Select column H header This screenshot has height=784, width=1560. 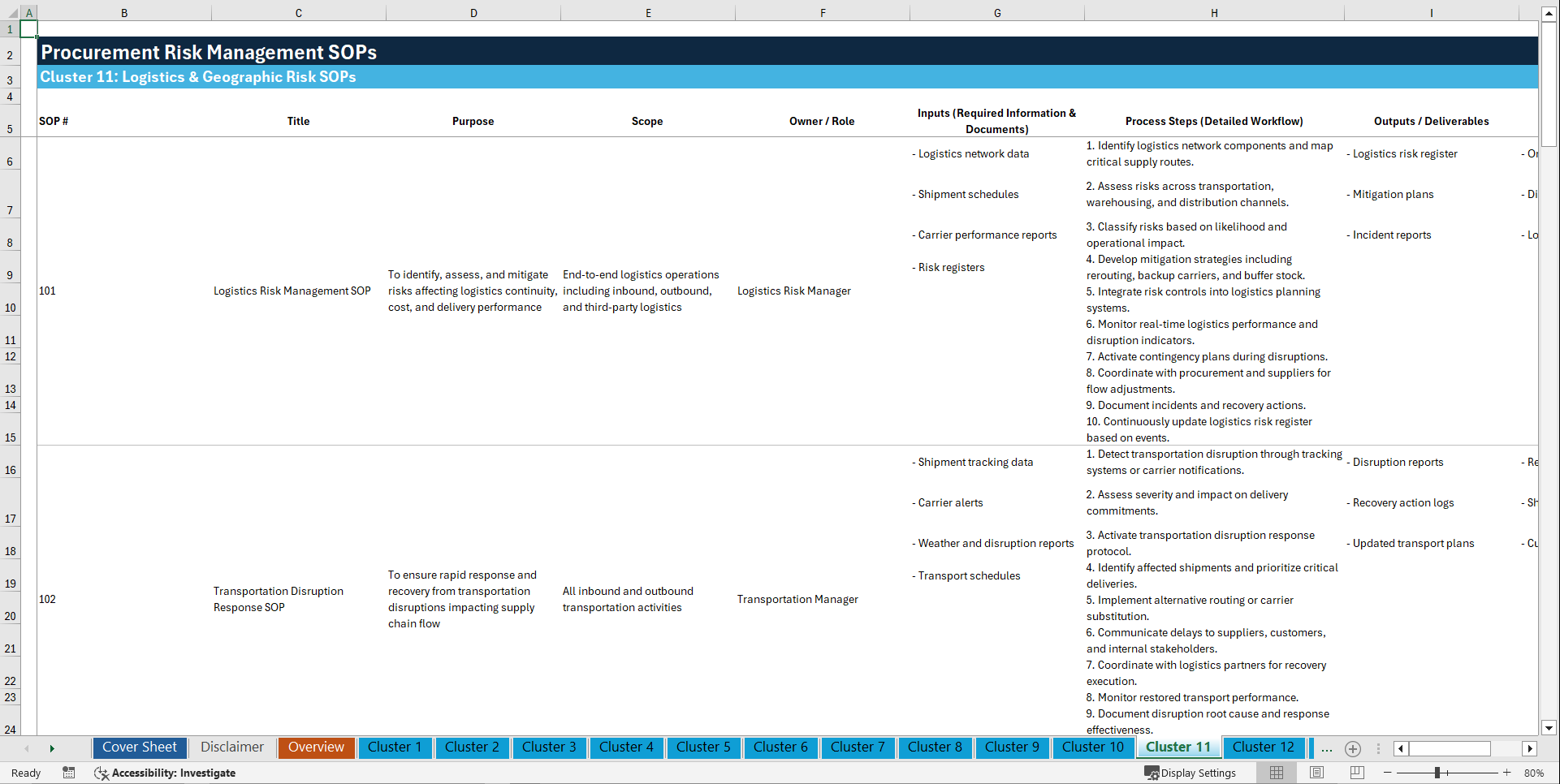1214,13
